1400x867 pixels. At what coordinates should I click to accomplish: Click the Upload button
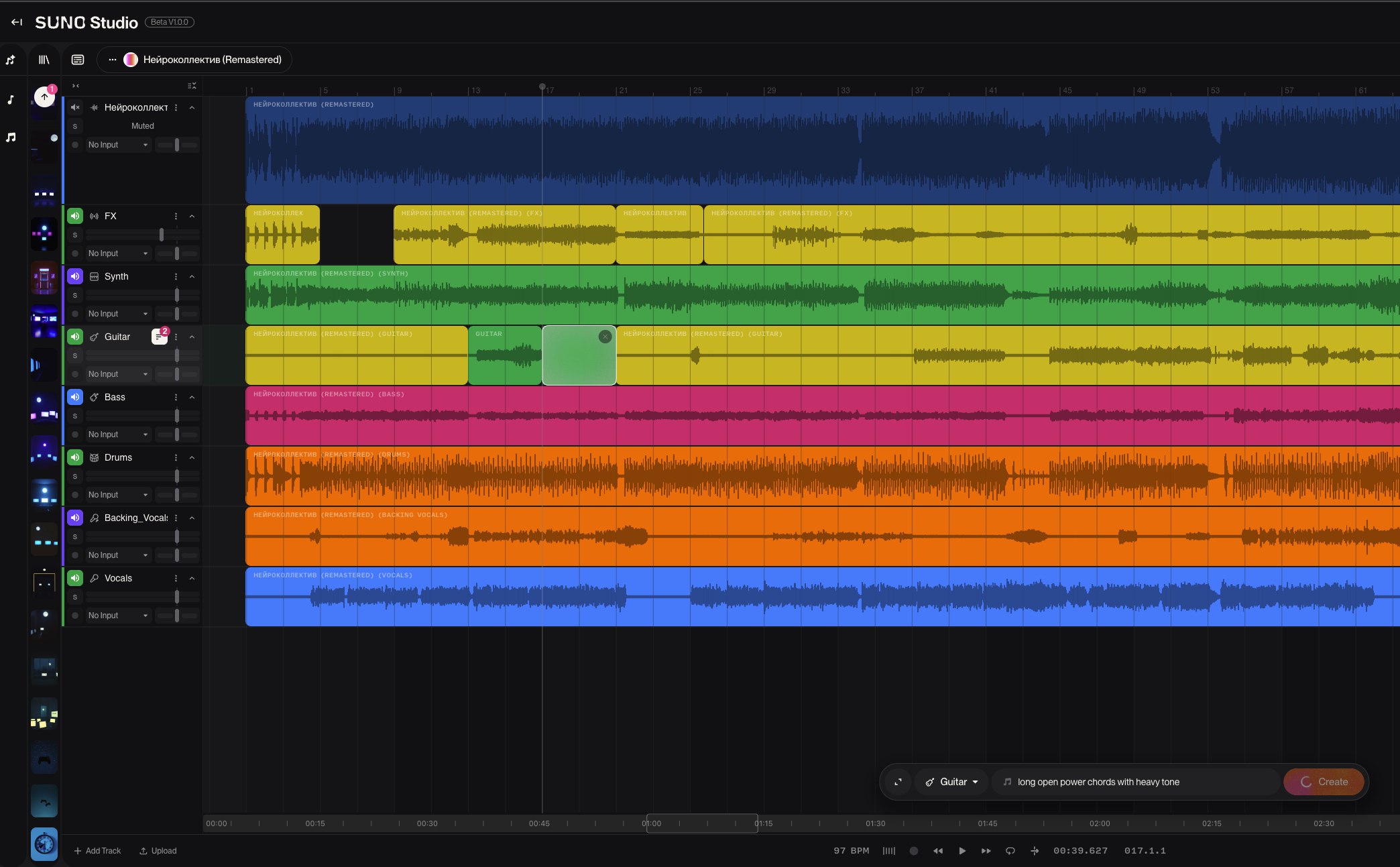coord(158,851)
